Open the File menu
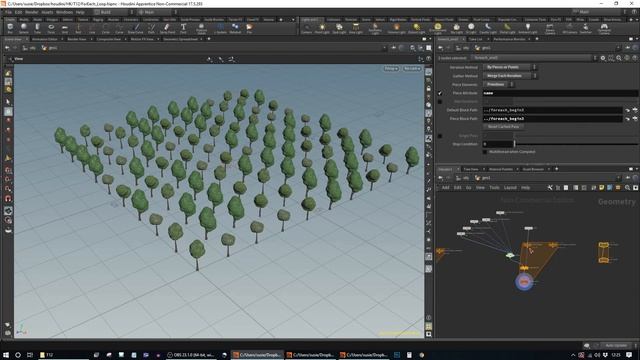 8,12
